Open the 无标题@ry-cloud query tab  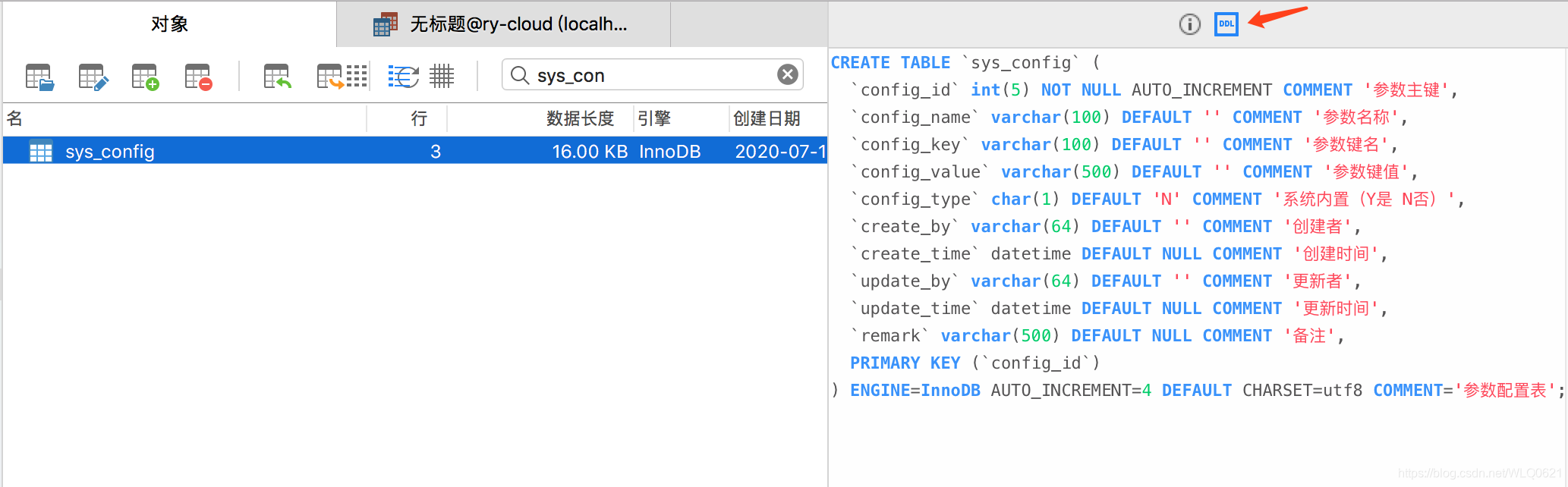click(x=503, y=24)
